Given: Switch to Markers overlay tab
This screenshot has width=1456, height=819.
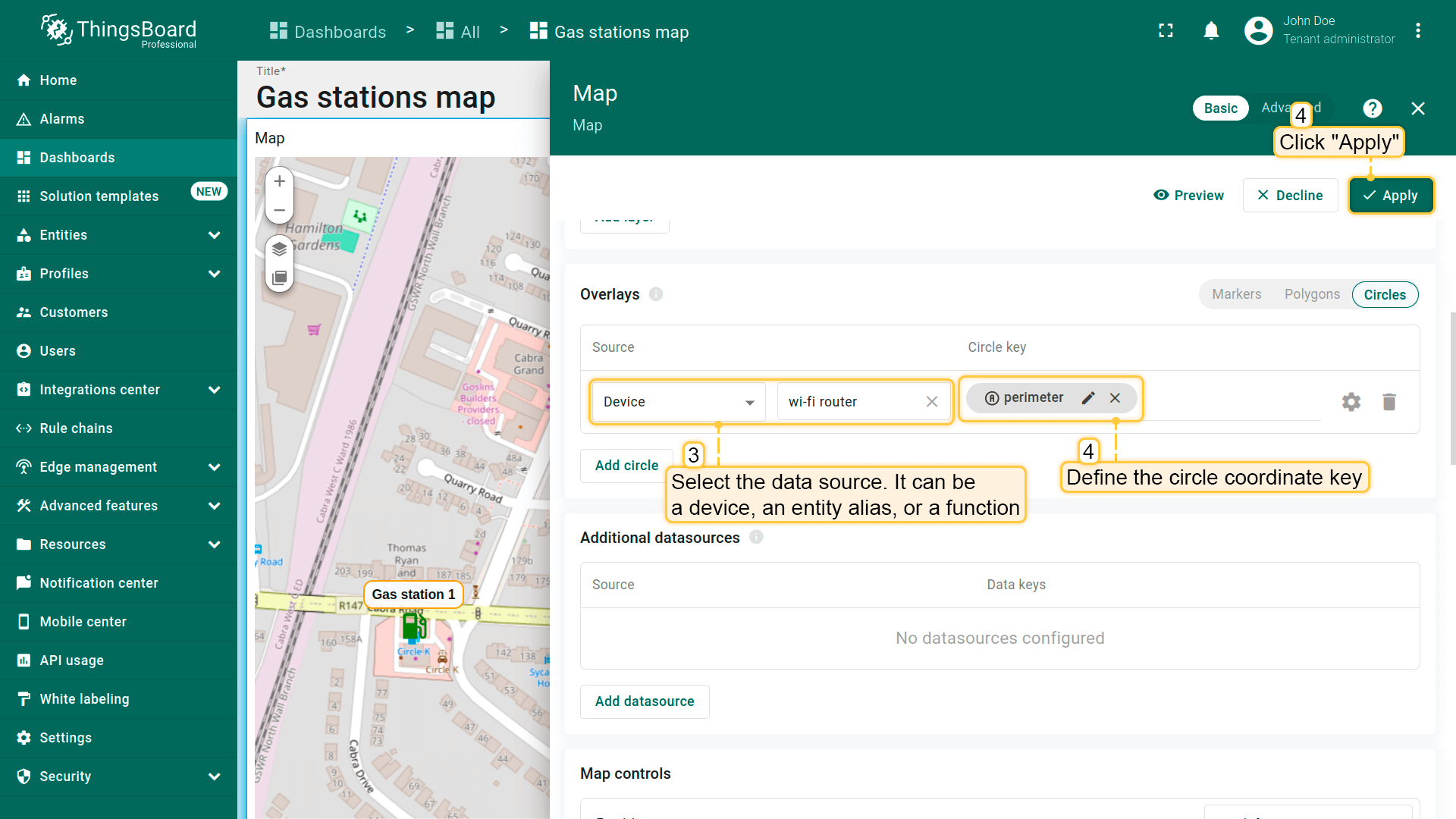Looking at the screenshot, I should coord(1236,294).
